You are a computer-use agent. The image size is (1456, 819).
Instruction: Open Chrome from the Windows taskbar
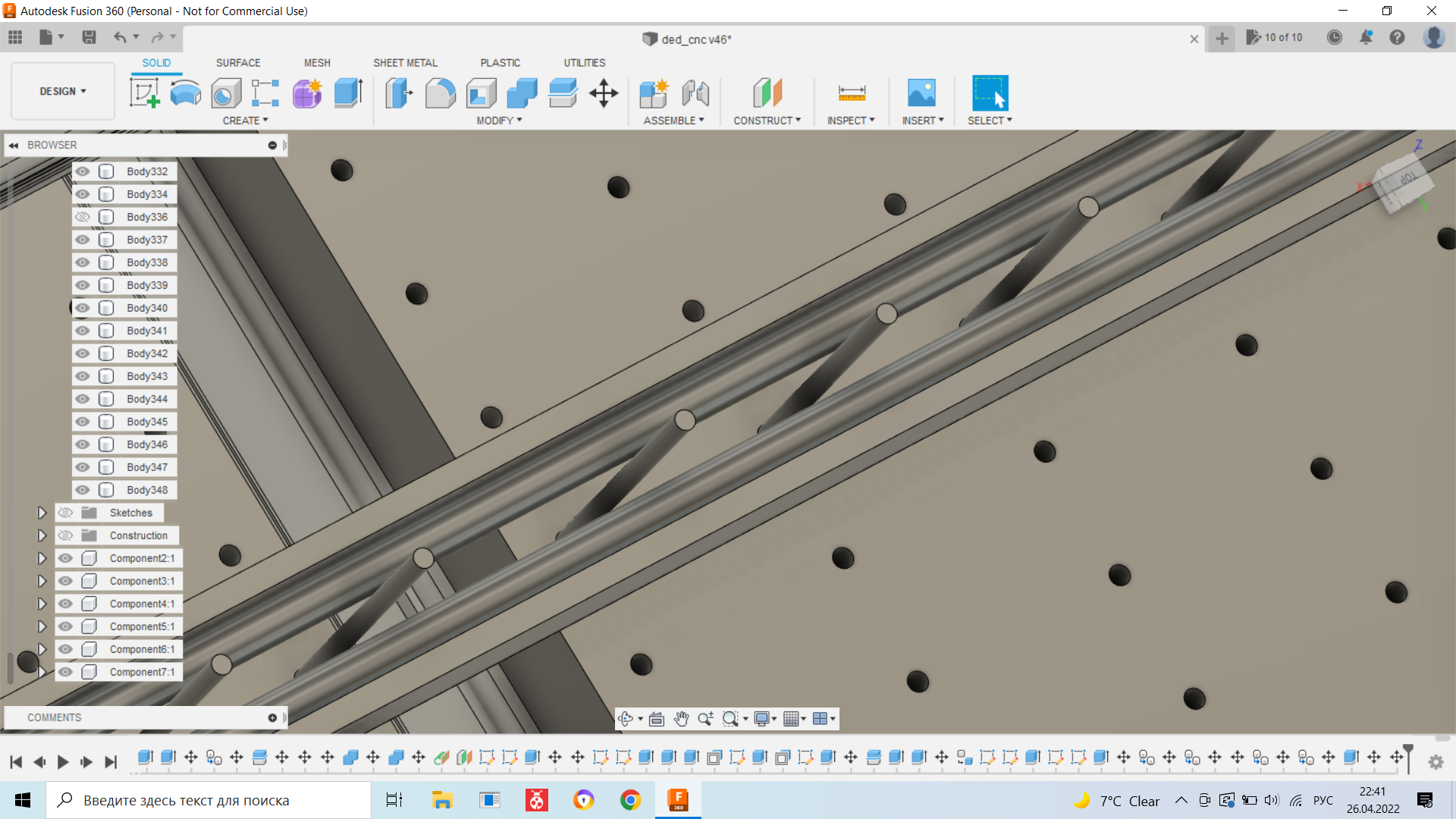point(630,800)
